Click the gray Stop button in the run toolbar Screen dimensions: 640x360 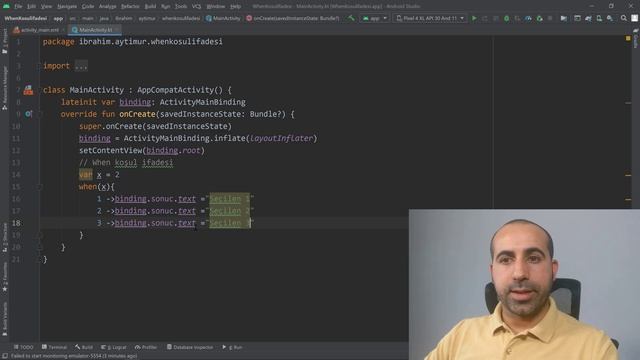[x=550, y=18]
